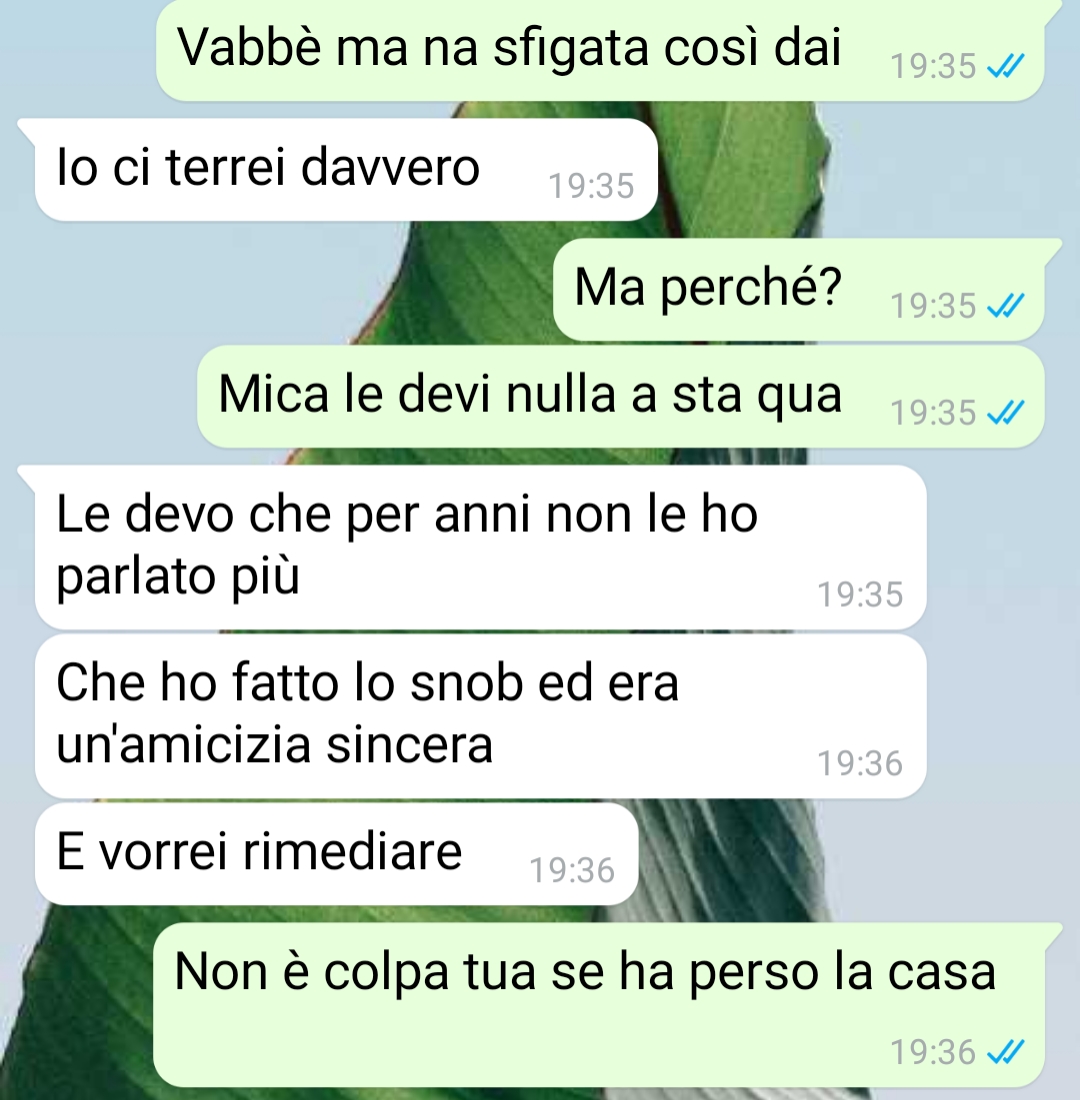The width and height of the screenshot is (1080, 1100).
Task: Tap blue ticks on 'Mica le devi nulla' message
Action: click(1006, 412)
